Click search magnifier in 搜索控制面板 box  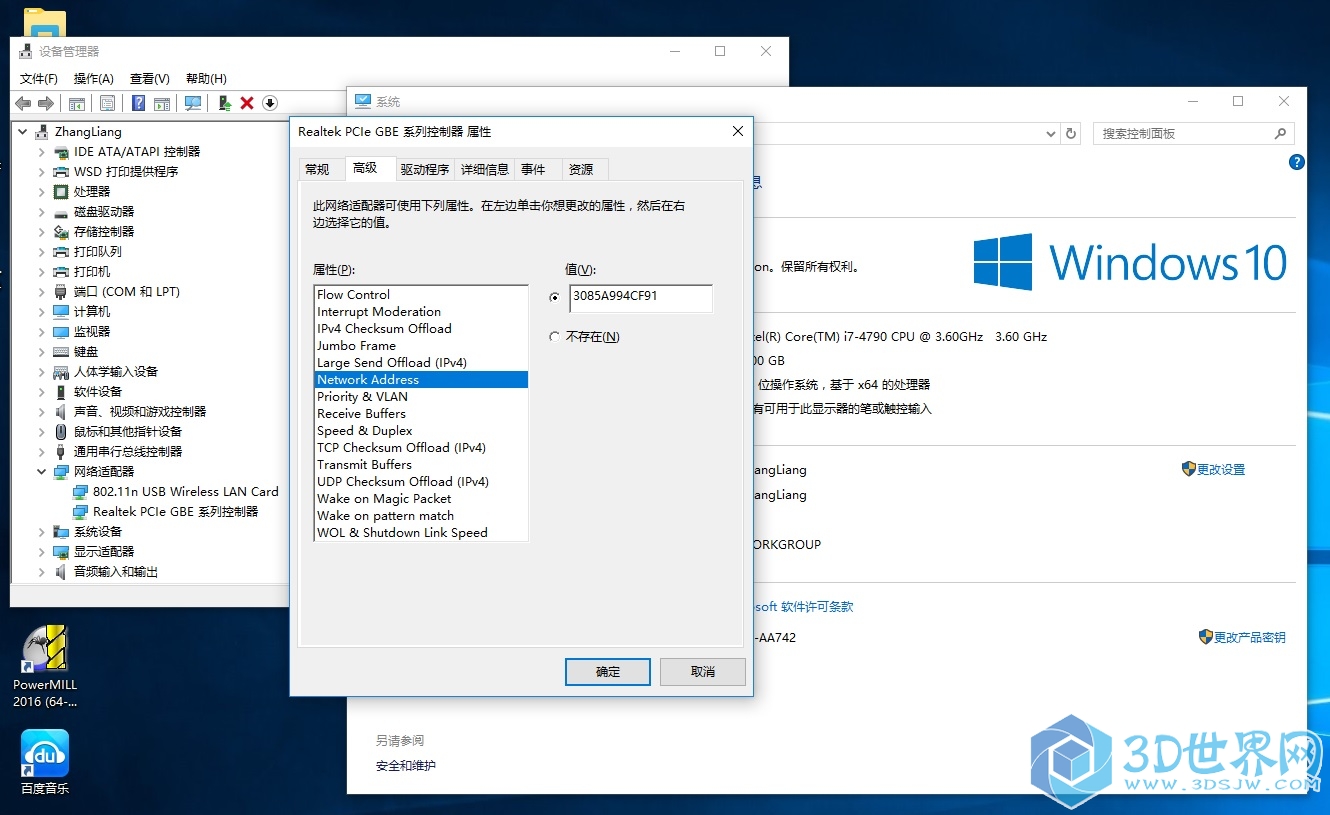(x=1280, y=133)
